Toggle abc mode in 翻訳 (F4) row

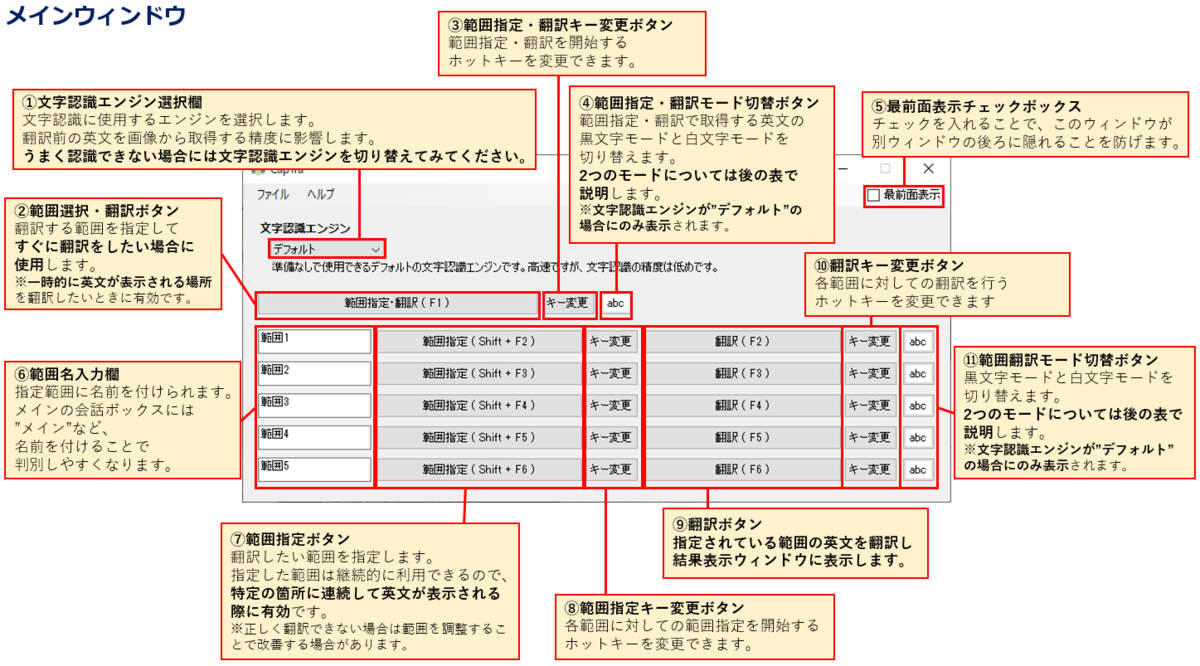click(x=918, y=406)
